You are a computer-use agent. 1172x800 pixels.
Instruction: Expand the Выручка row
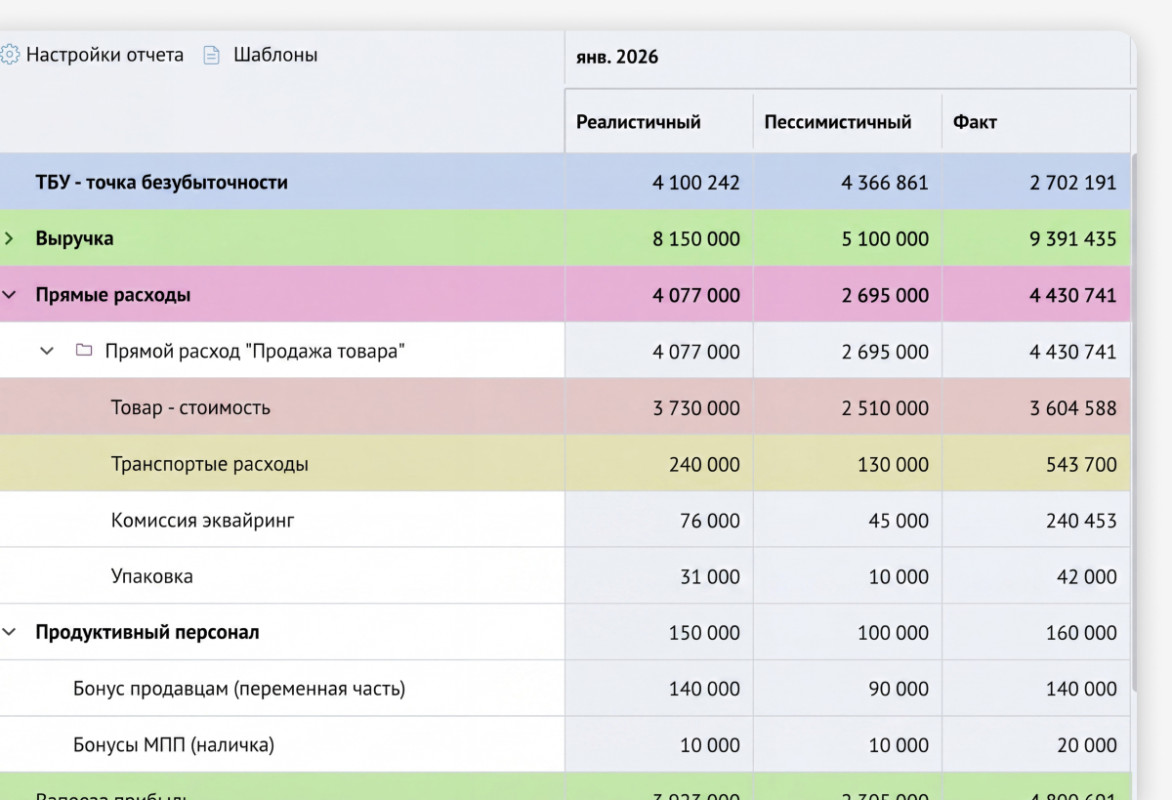(x=9, y=239)
